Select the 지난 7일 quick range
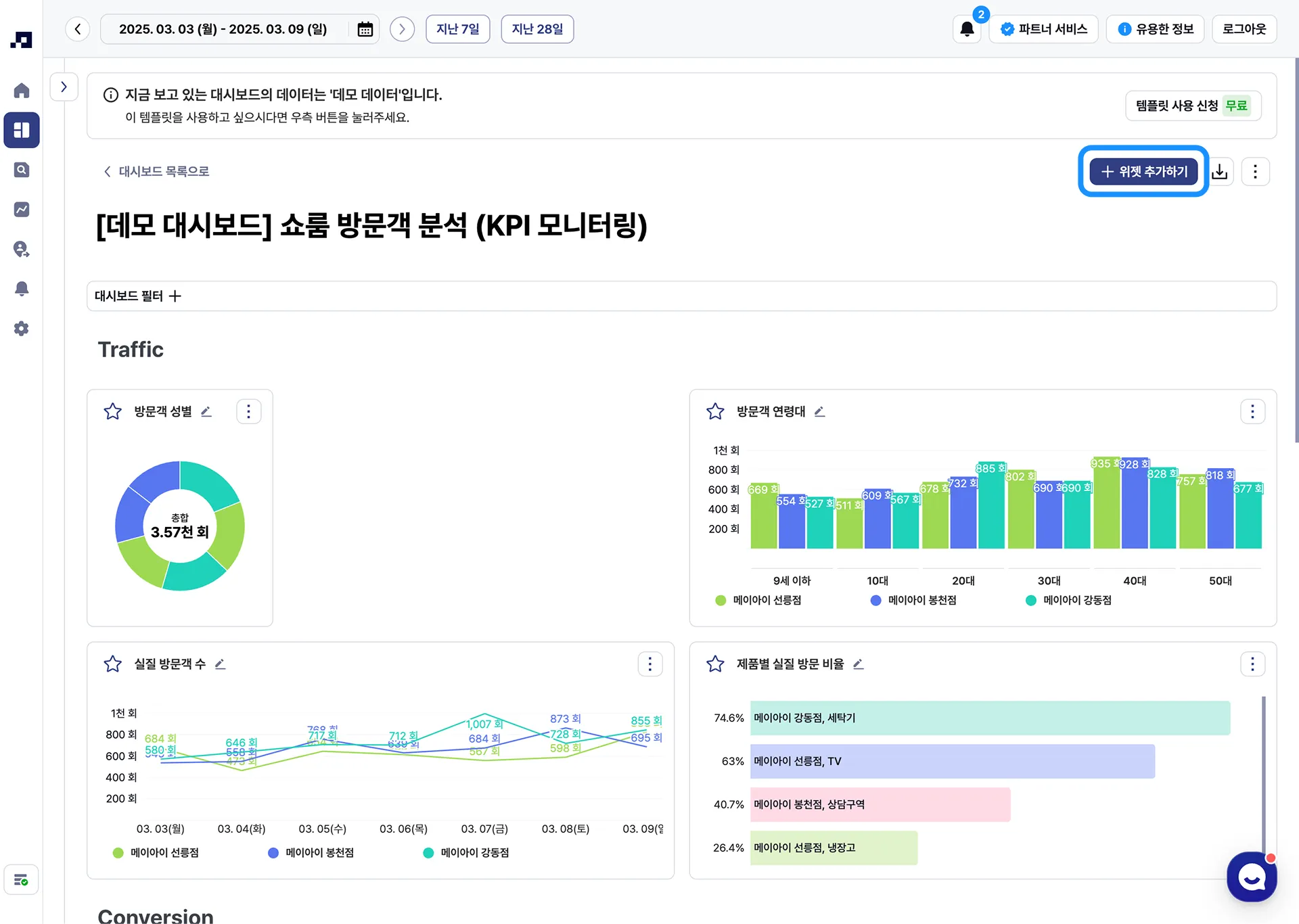The width and height of the screenshot is (1299, 924). 457,29
